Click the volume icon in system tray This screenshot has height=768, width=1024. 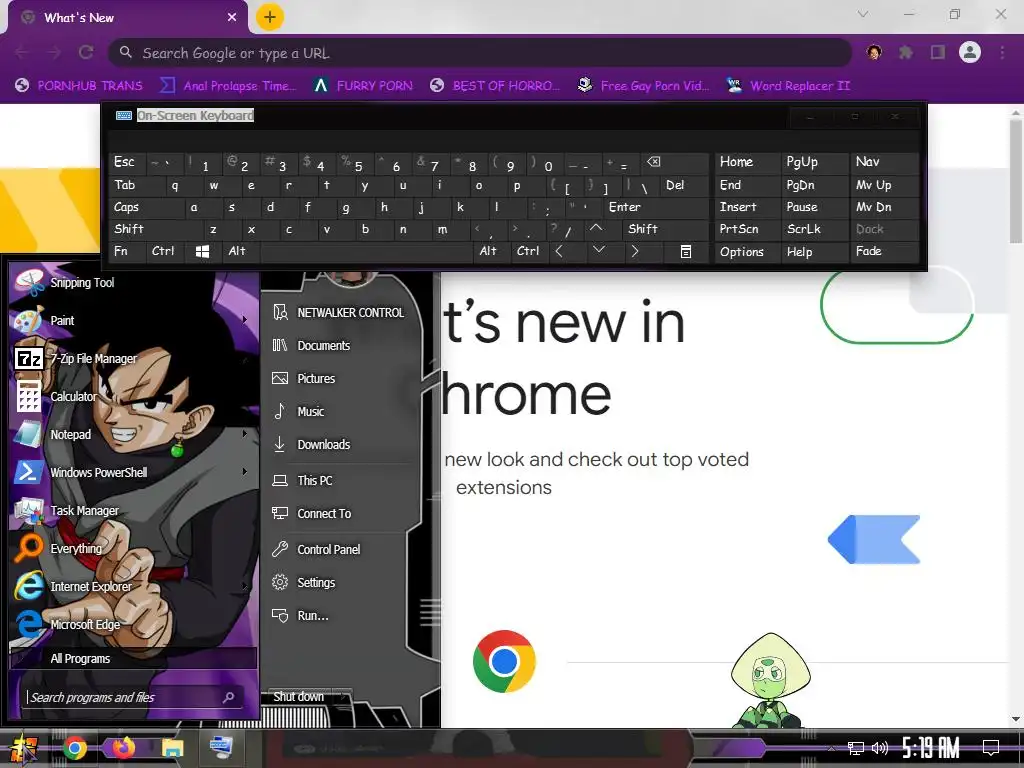pyautogui.click(x=880, y=748)
